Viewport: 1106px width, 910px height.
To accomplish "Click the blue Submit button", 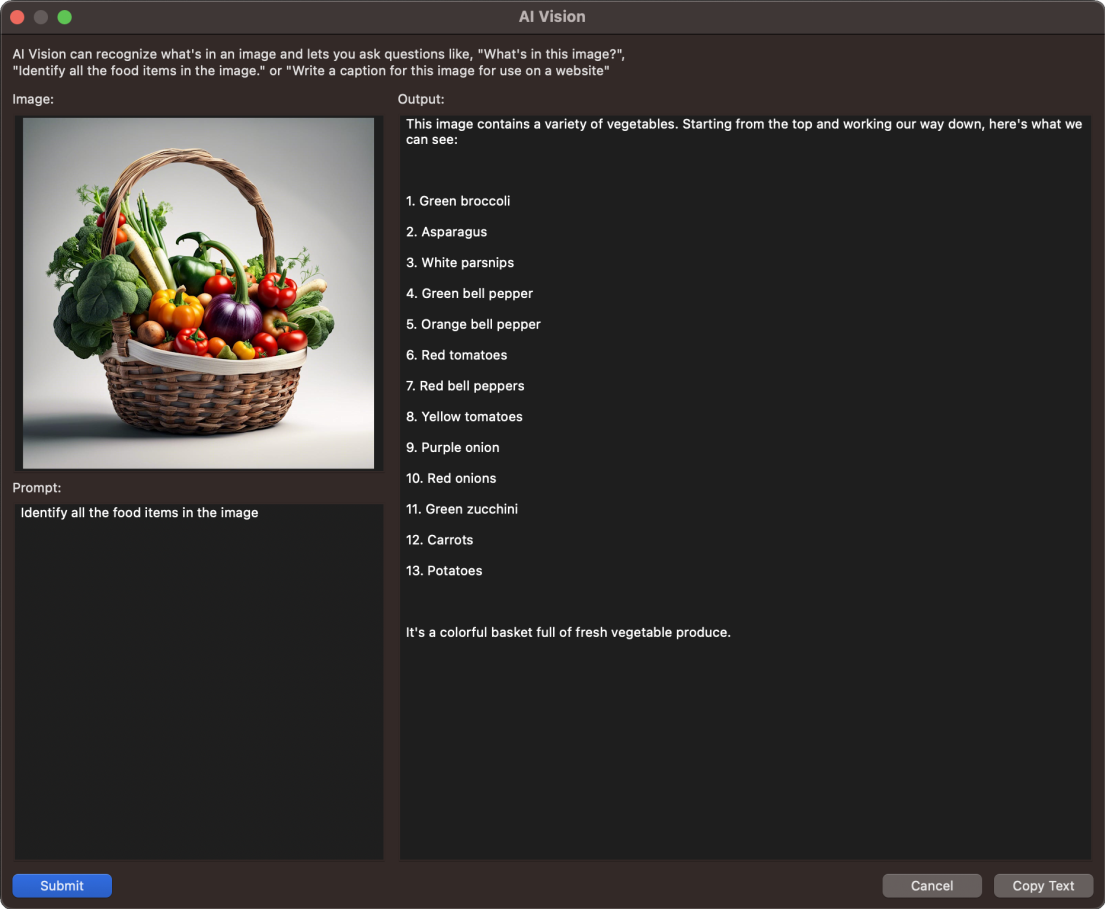I will point(62,885).
